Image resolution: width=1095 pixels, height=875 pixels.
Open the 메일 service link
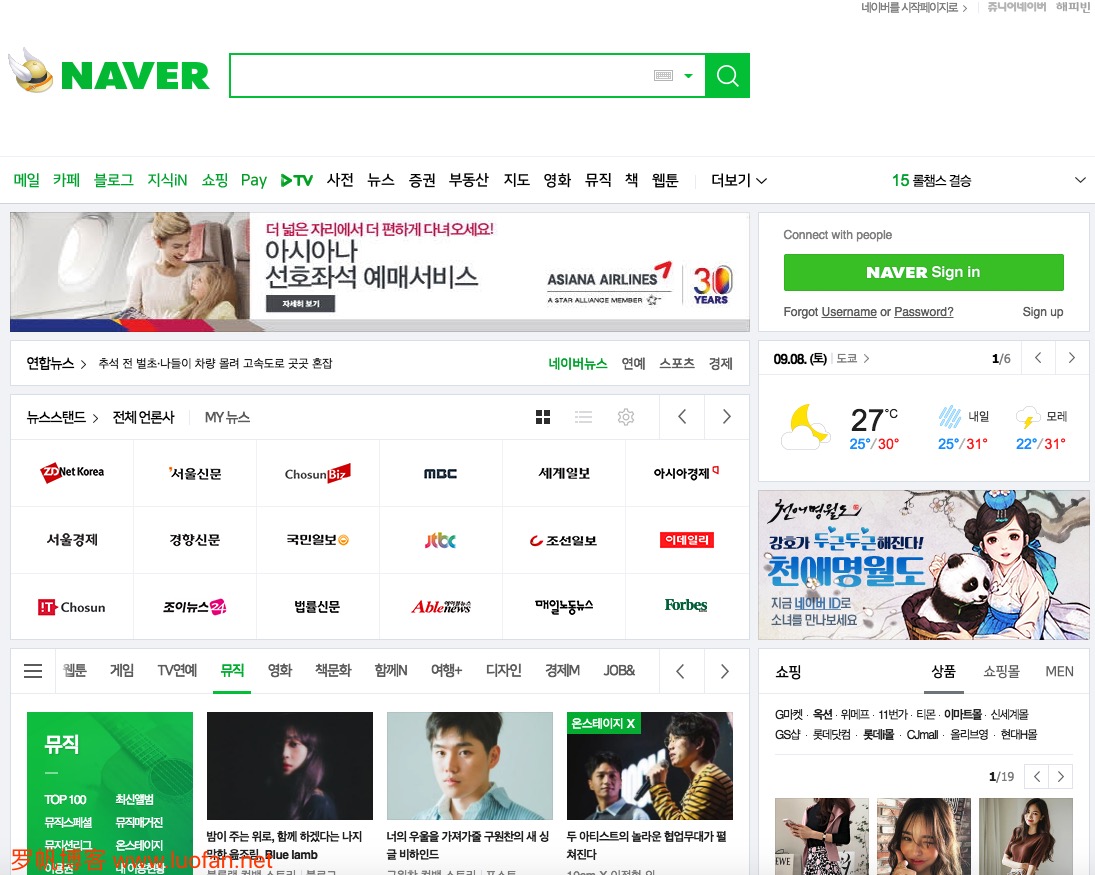(27, 180)
